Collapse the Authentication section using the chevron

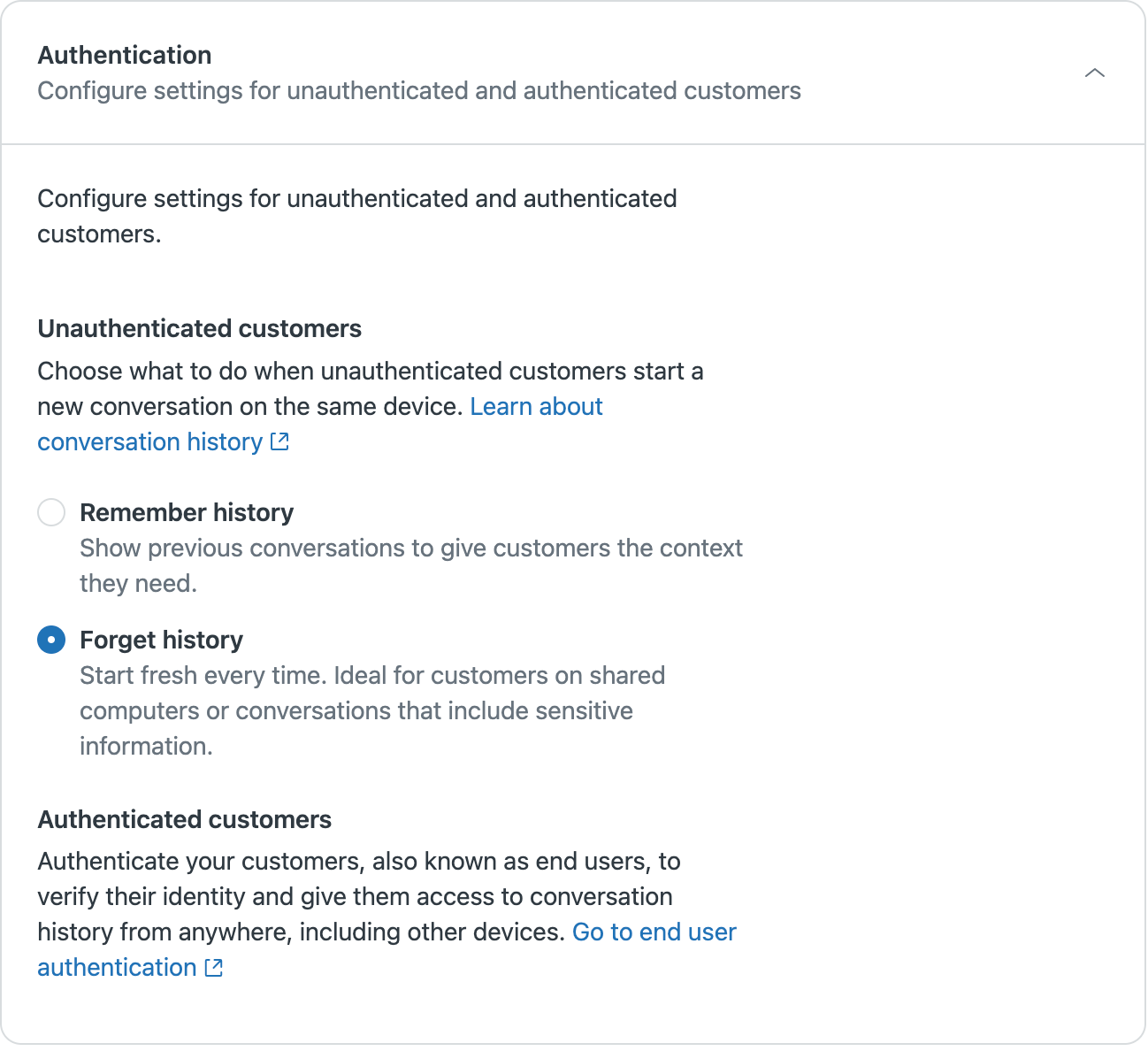tap(1094, 73)
